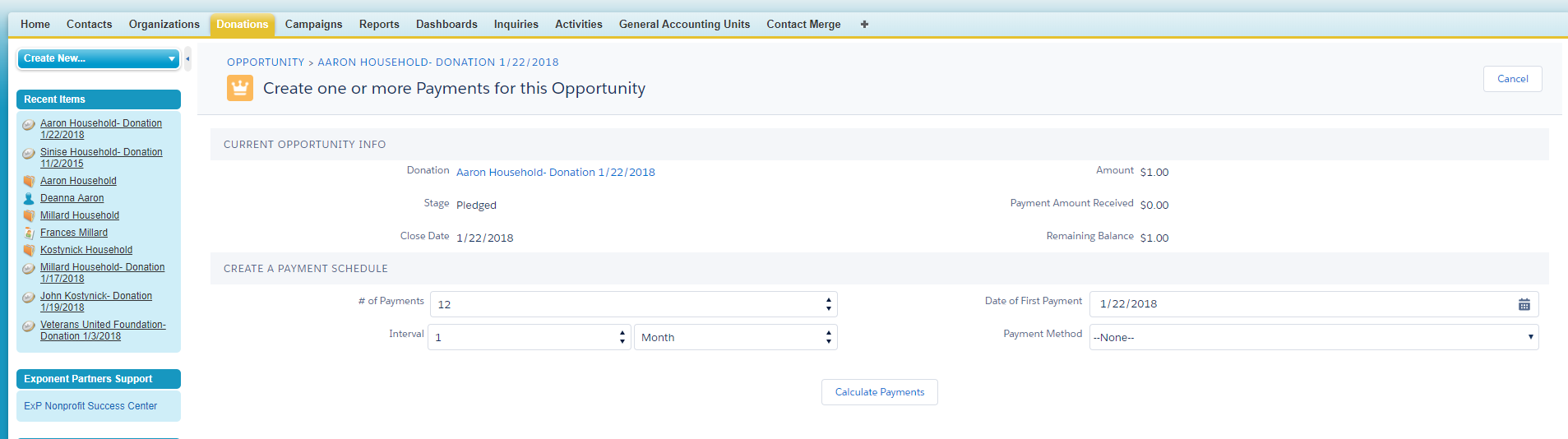Screen dimensions: 1568x439
Task: Collapse the sidebar using the arrow handle
Action: coord(187,58)
